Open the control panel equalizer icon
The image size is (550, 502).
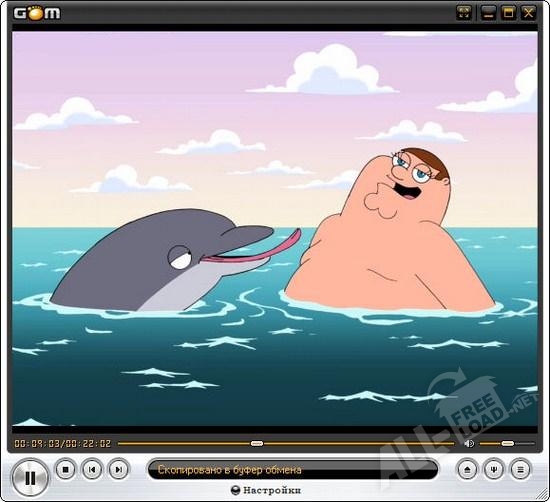coord(494,469)
